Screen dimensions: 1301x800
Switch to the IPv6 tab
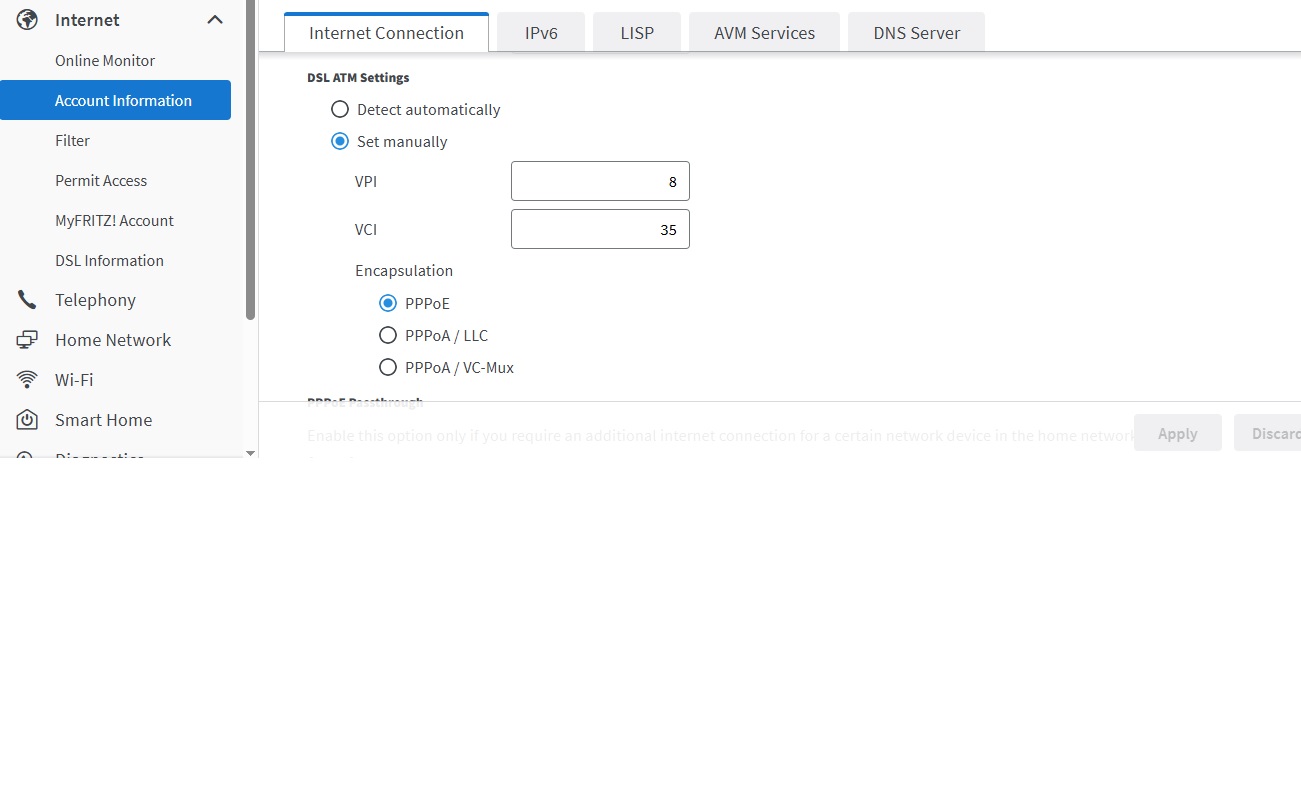point(541,33)
